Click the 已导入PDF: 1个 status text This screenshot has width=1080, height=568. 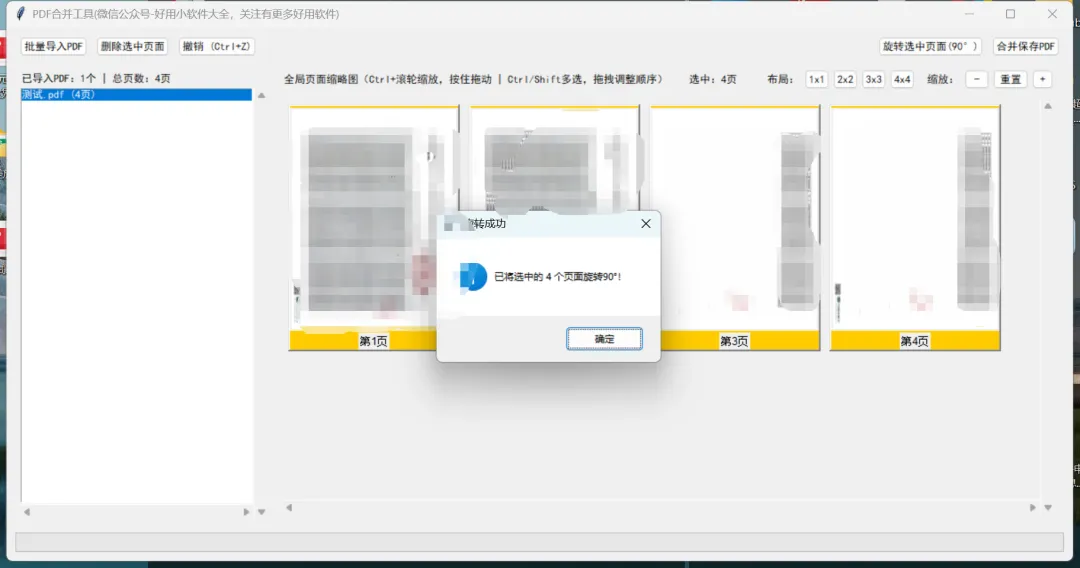[59, 78]
